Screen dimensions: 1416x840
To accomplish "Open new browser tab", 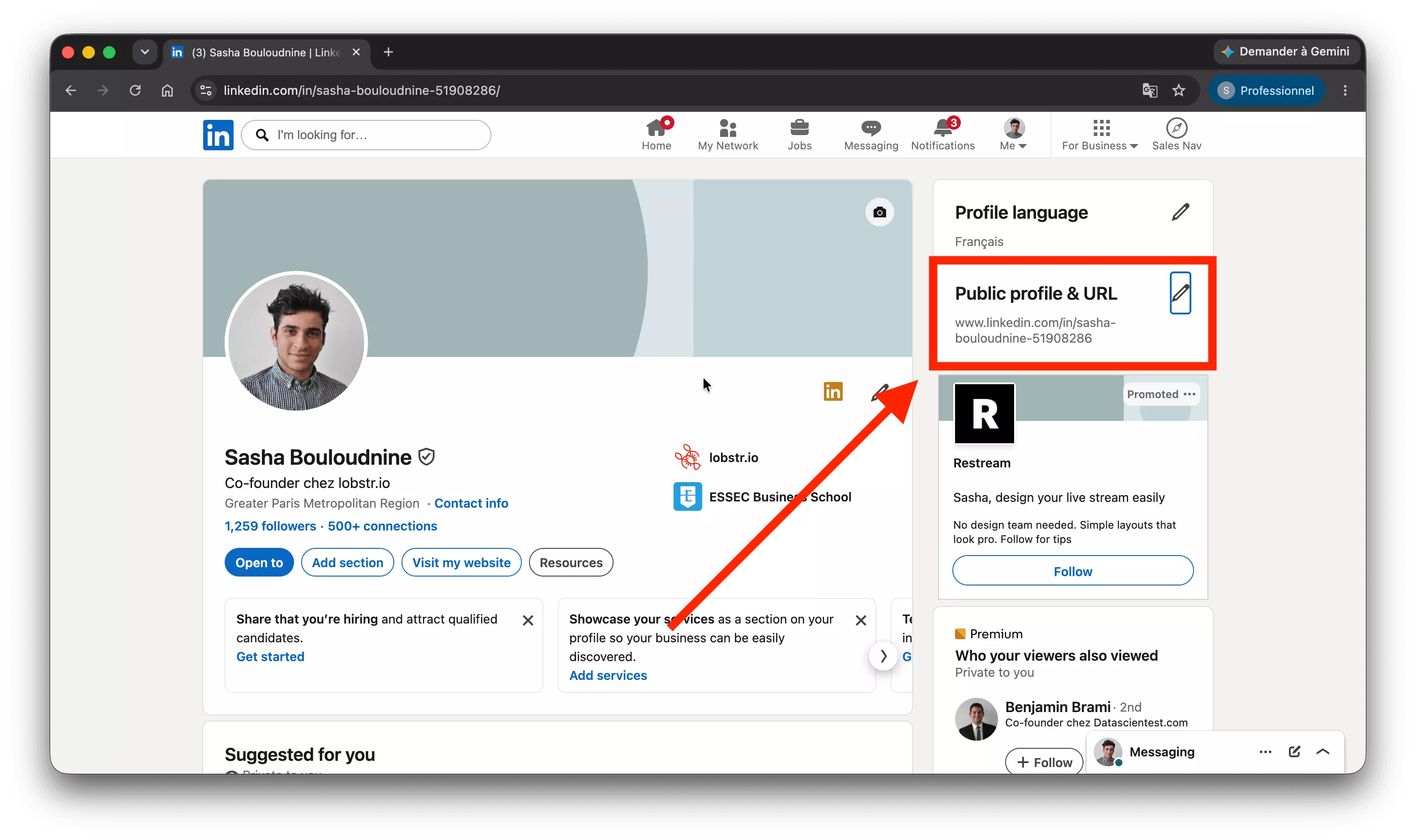I will tap(388, 52).
